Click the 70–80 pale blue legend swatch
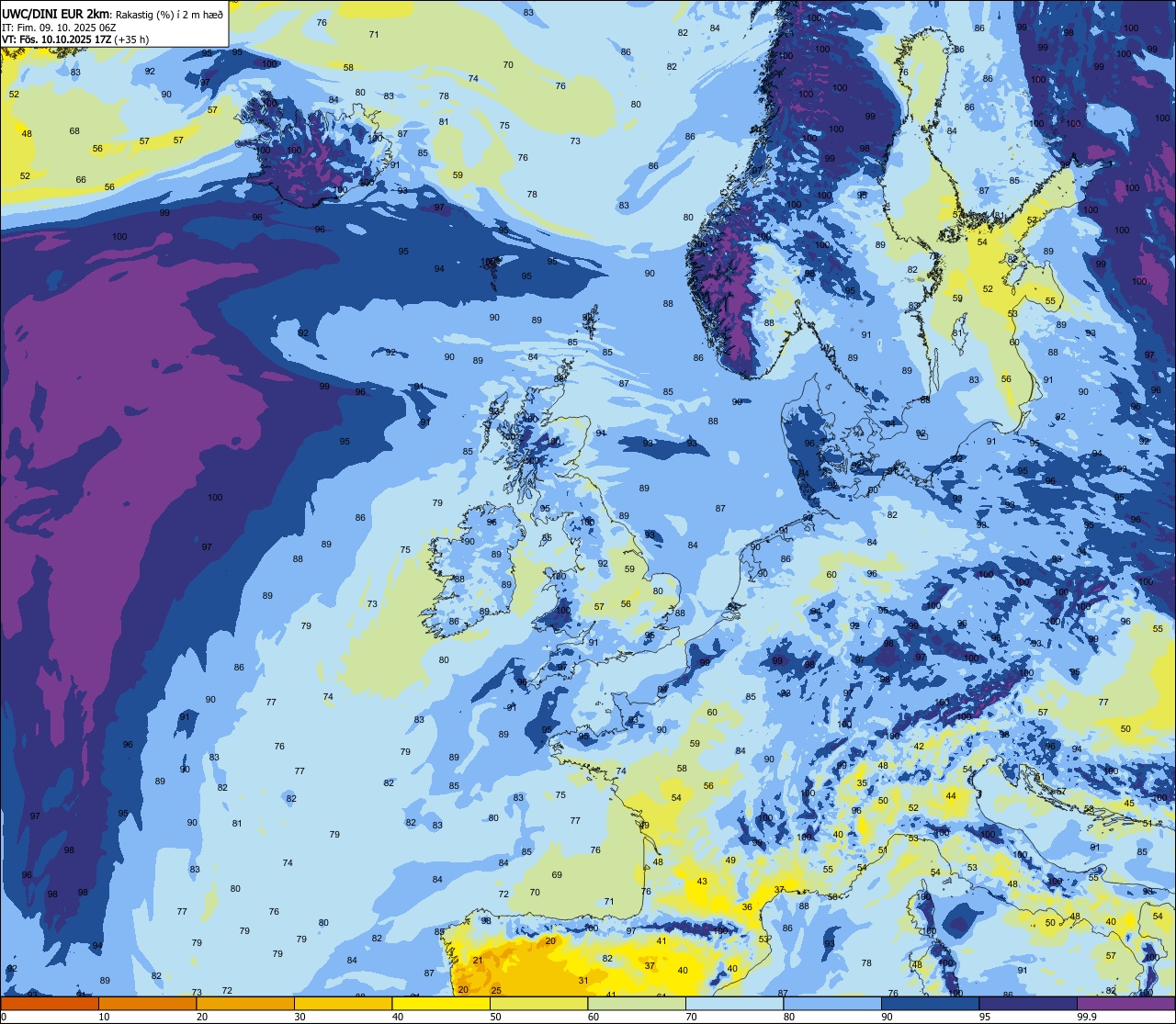 point(735,1003)
